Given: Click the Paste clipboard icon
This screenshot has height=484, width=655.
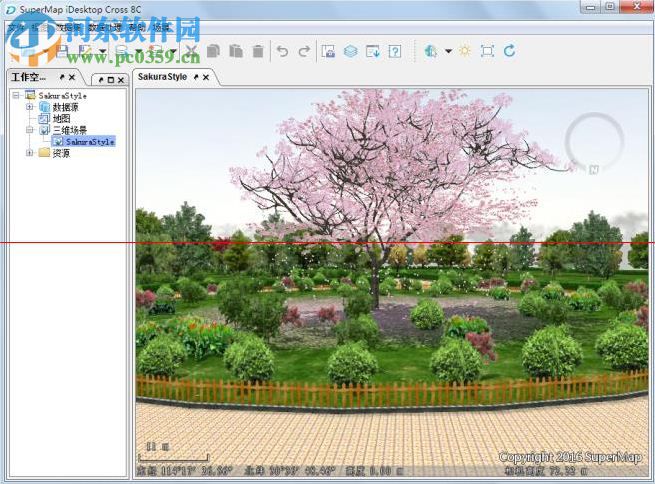Looking at the screenshot, I should (x=236, y=51).
